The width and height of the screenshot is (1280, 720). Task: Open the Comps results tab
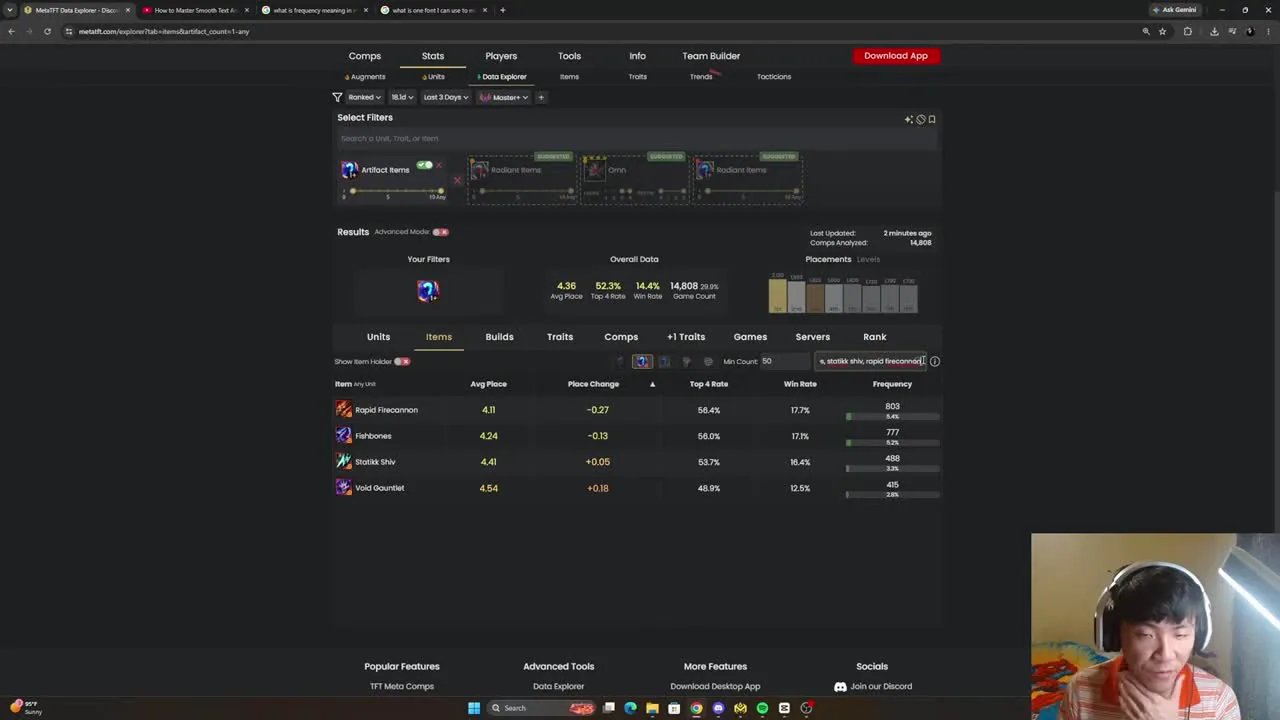(621, 337)
